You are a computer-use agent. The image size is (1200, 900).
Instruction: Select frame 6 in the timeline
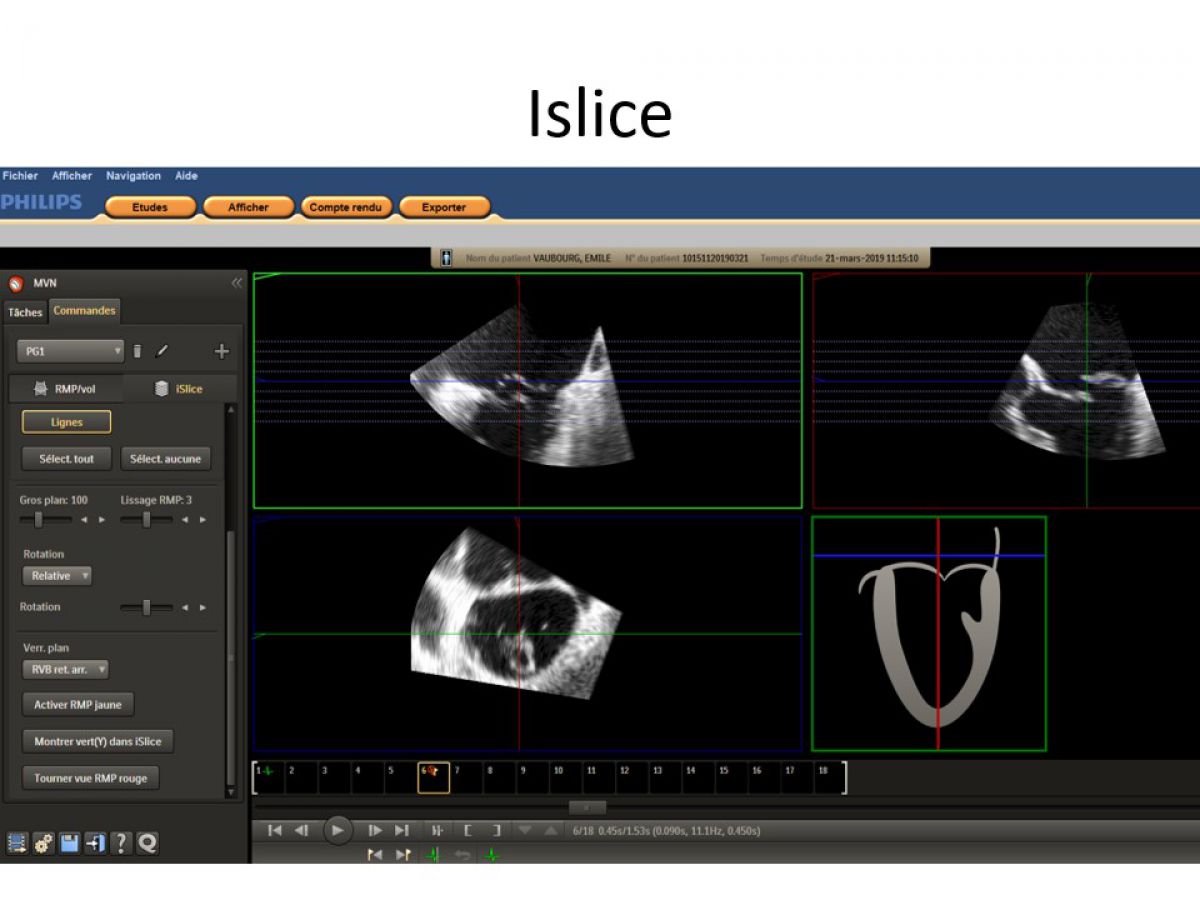tap(434, 777)
